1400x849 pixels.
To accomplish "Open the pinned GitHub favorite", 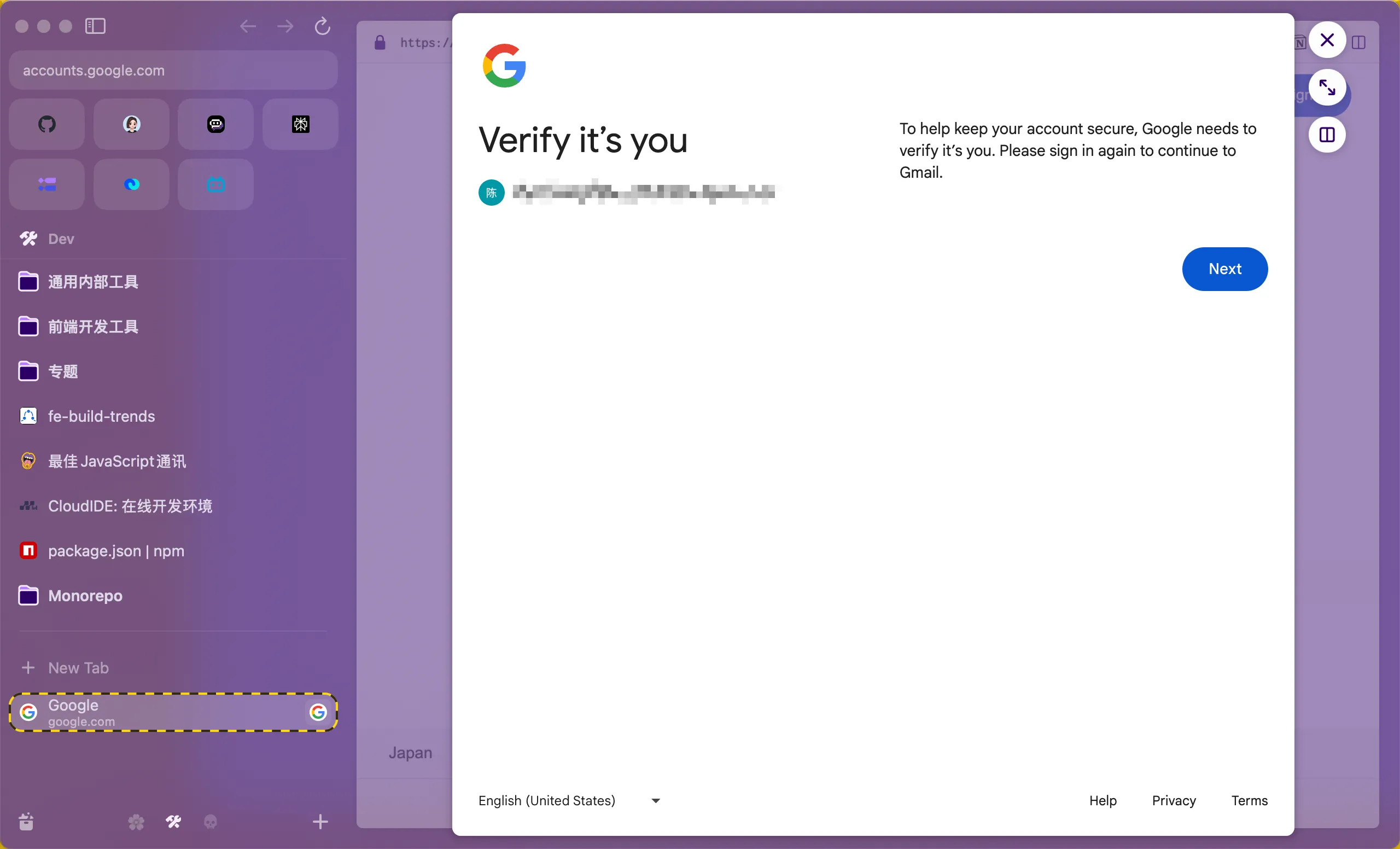I will click(46, 124).
